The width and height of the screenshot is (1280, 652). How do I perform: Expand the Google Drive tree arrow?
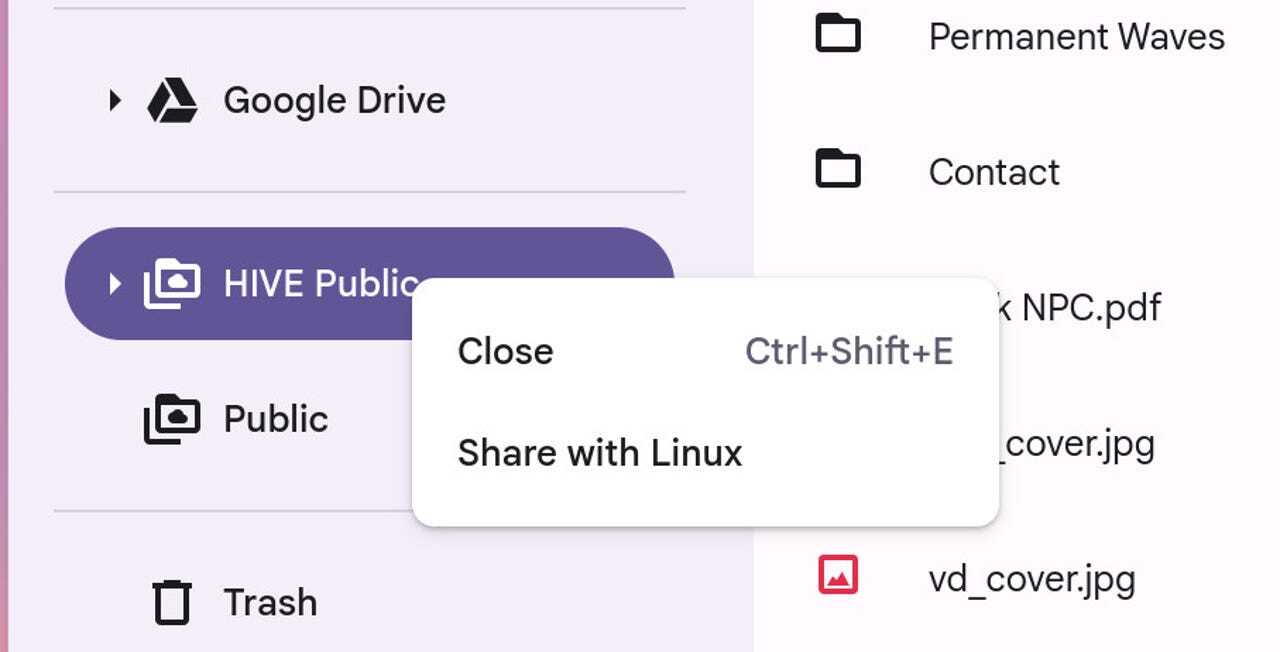click(115, 100)
